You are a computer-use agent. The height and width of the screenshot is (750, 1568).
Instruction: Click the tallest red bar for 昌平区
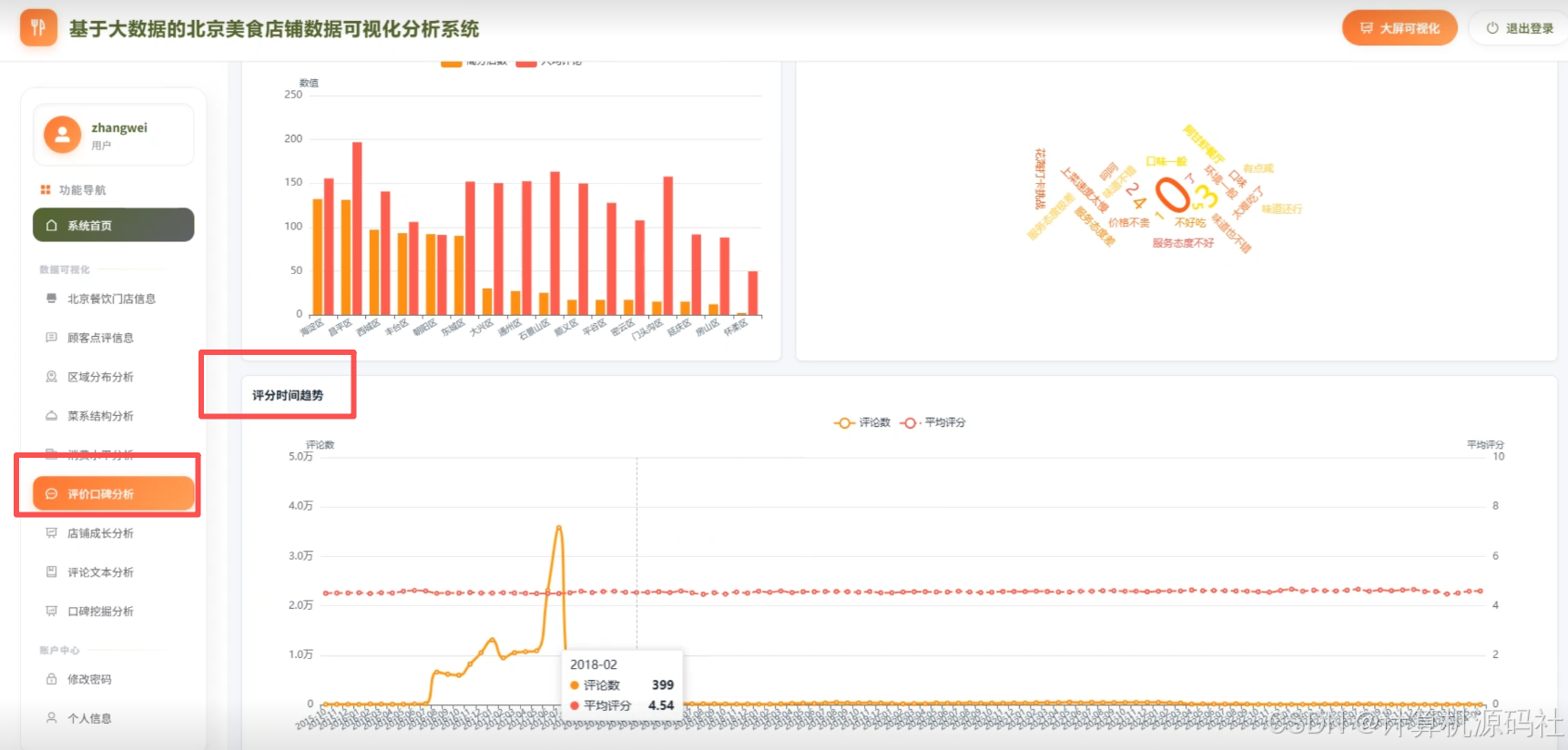click(x=357, y=228)
